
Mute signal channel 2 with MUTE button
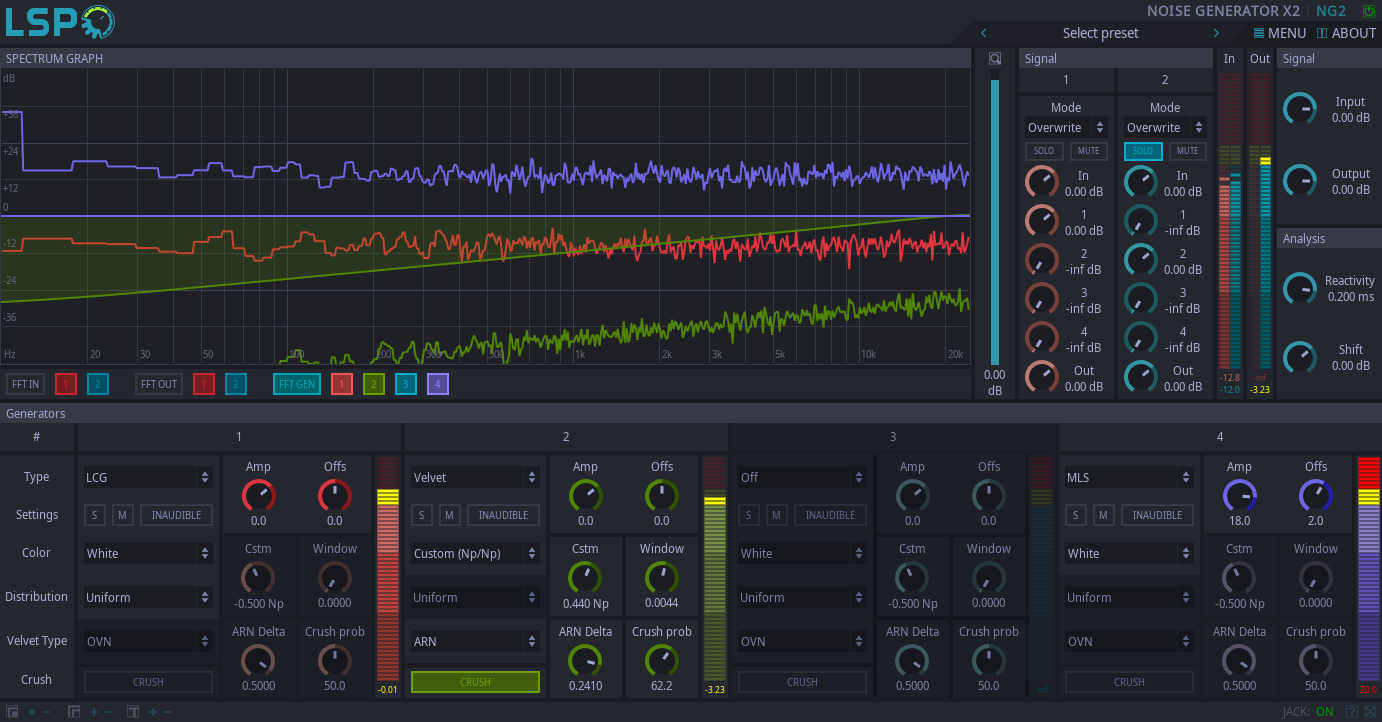pos(1187,151)
